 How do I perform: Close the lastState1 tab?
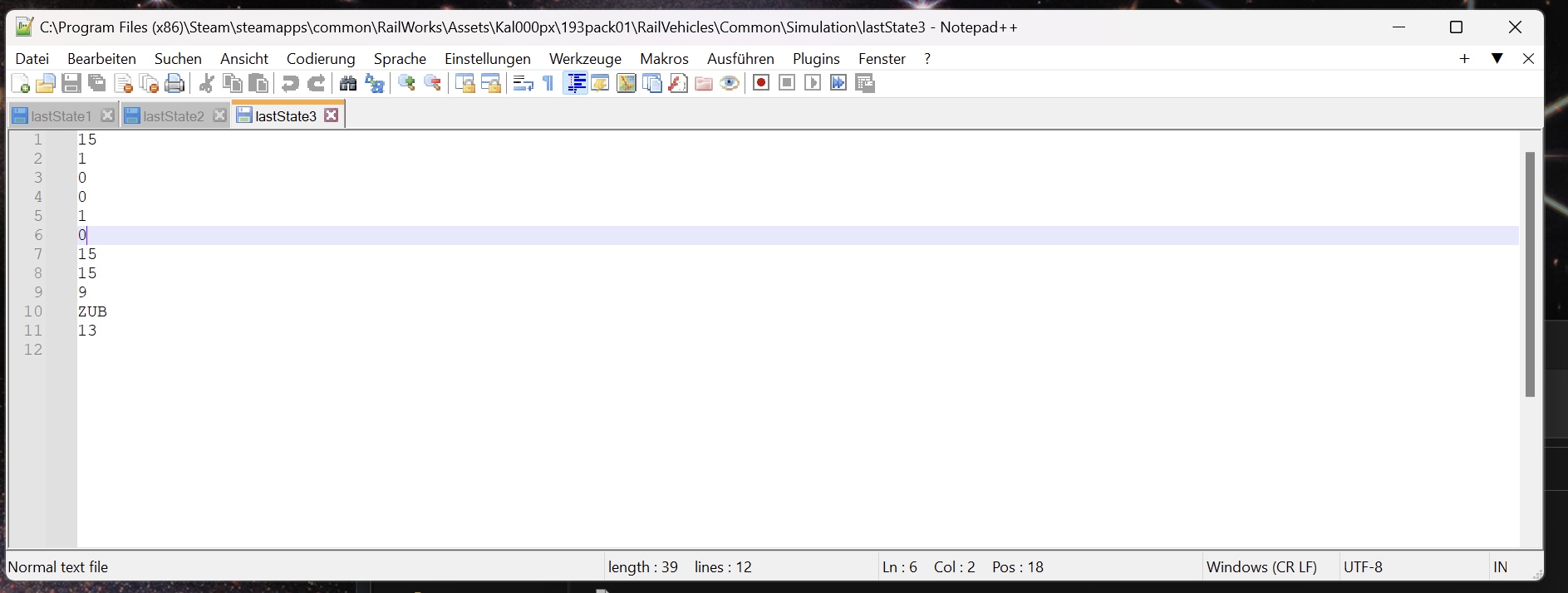[107, 115]
